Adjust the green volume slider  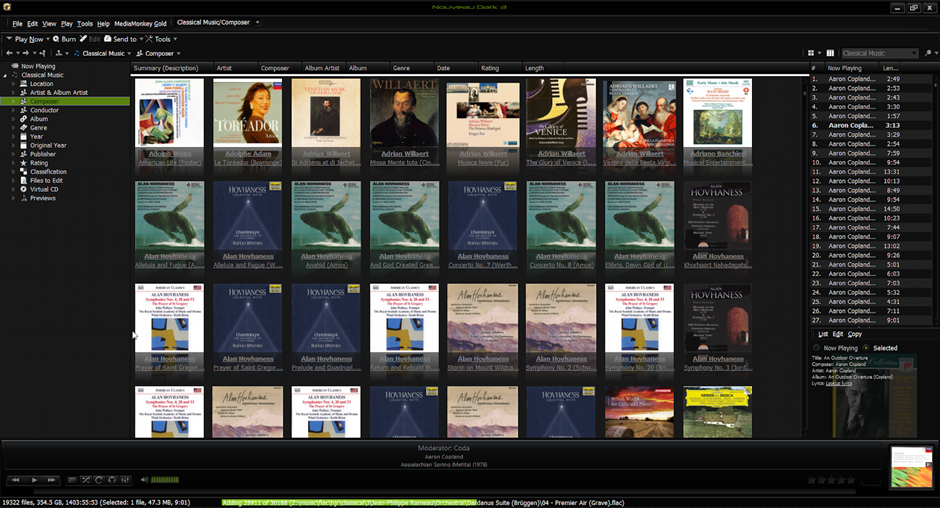tap(164, 480)
